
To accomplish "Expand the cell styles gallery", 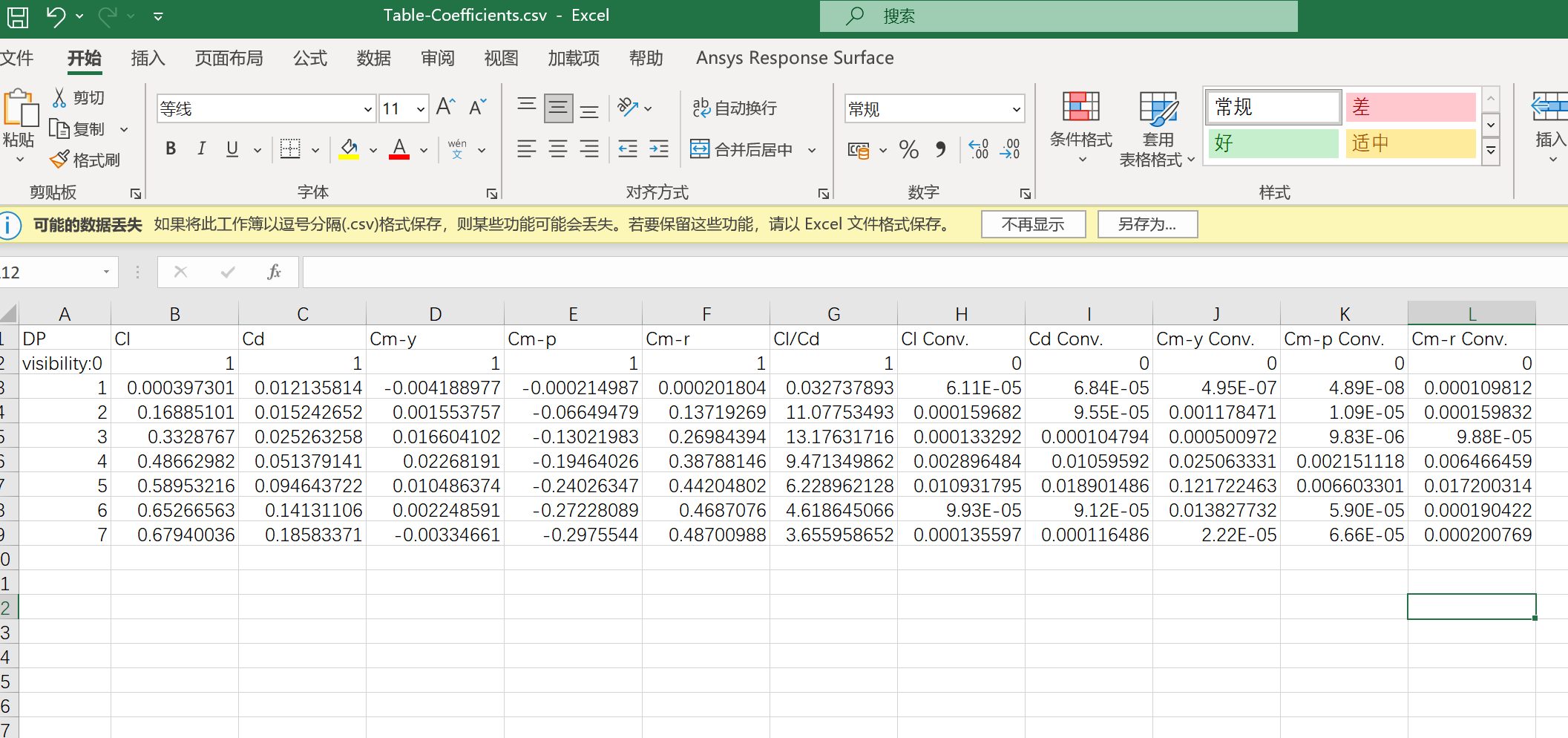I will click(x=1490, y=152).
